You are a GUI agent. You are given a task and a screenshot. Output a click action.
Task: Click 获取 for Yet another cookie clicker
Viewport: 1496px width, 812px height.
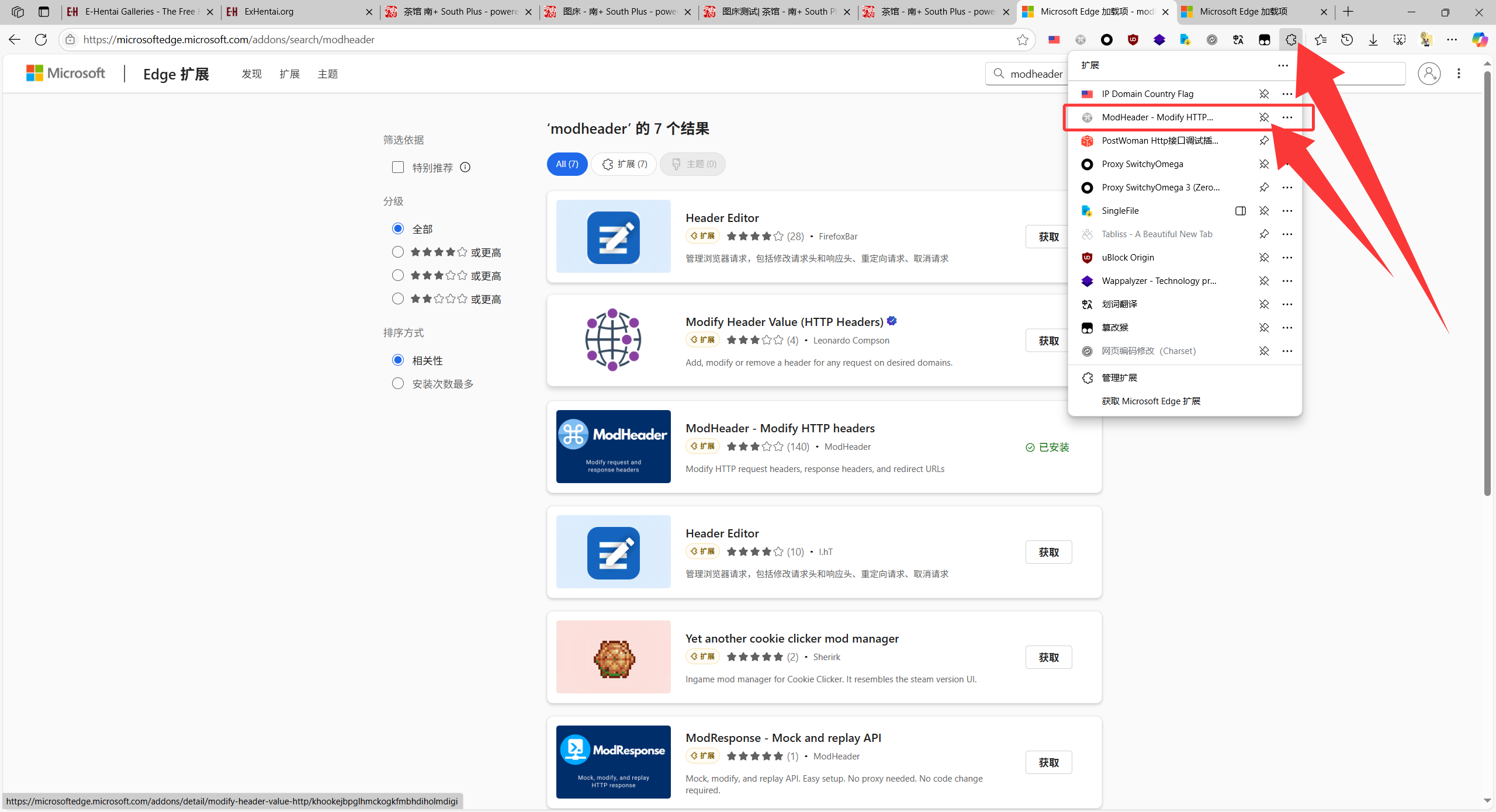click(x=1048, y=657)
